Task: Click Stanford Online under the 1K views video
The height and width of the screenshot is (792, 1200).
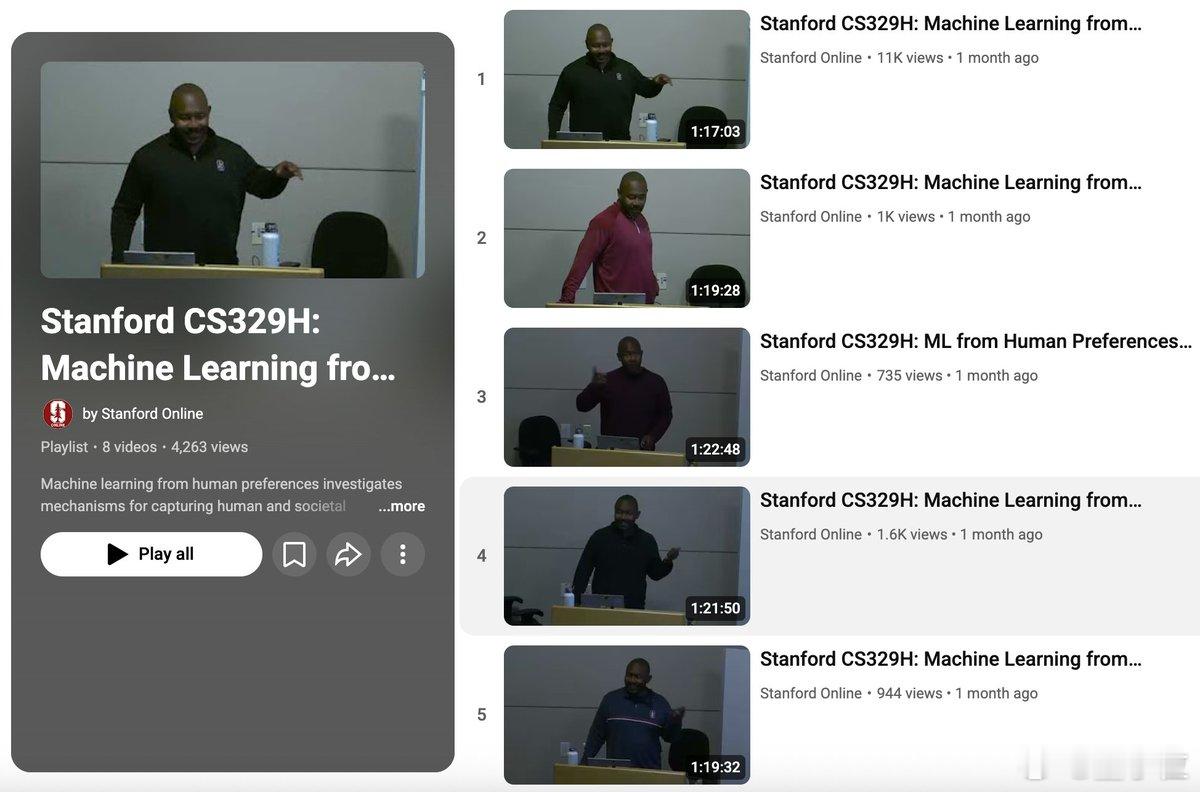Action: pos(811,217)
